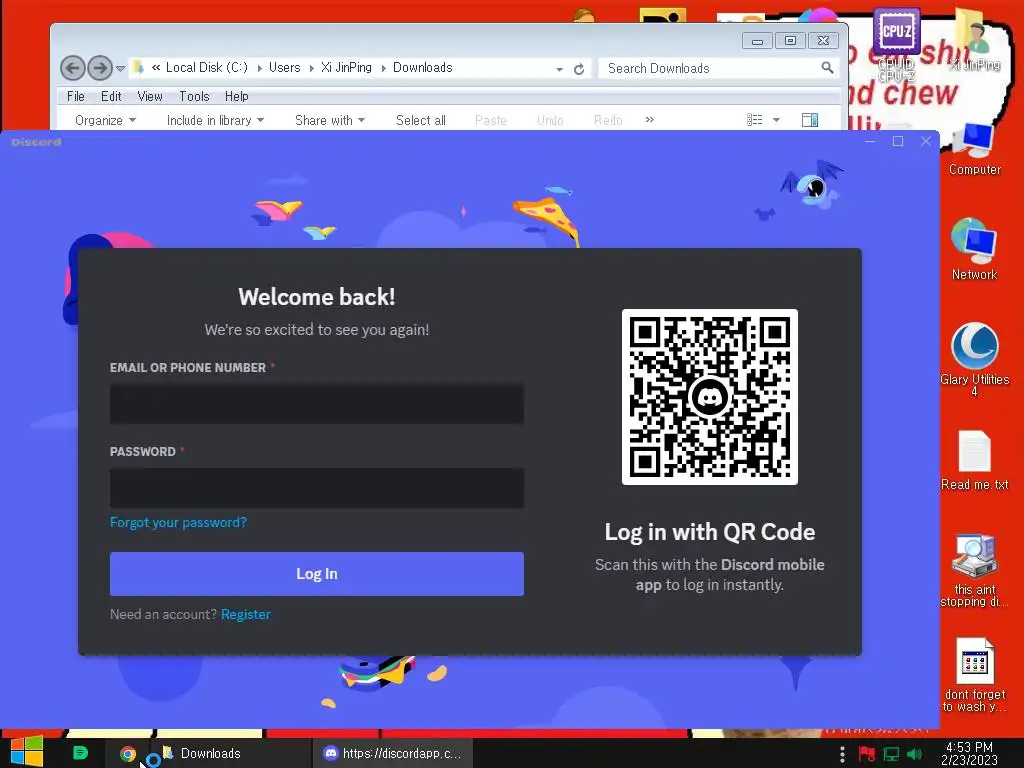Switch to the Discord taskbar button
The image size is (1024, 768).
click(393, 753)
